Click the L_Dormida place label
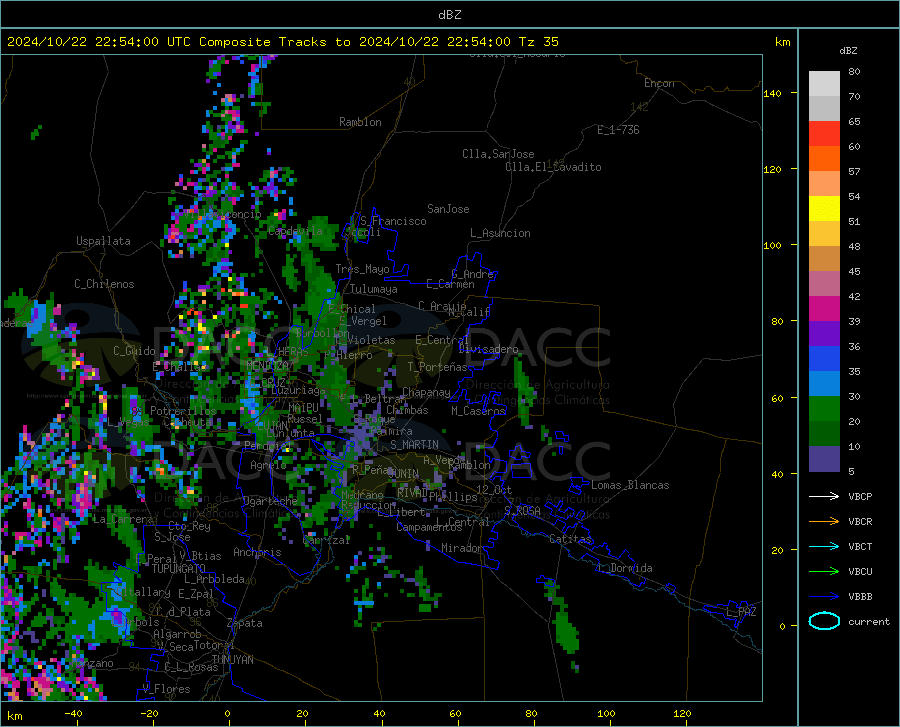 pos(625,568)
